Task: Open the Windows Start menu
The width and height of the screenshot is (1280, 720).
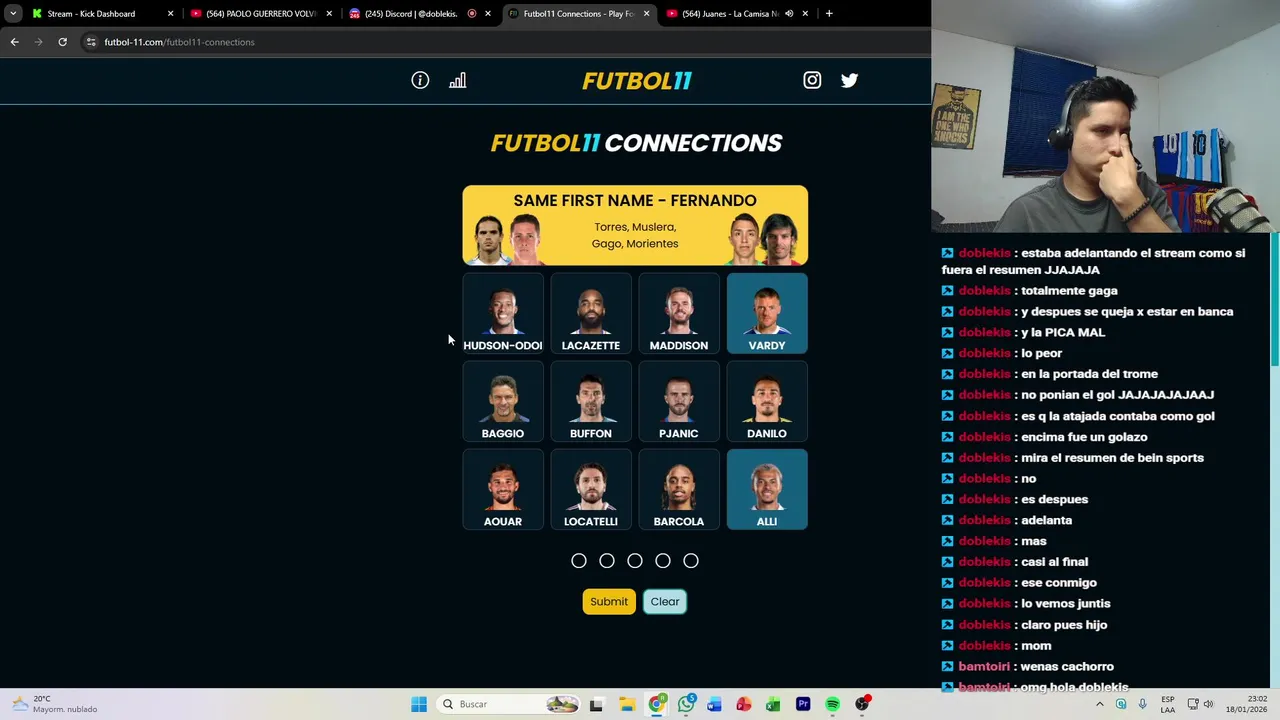Action: 419,704
